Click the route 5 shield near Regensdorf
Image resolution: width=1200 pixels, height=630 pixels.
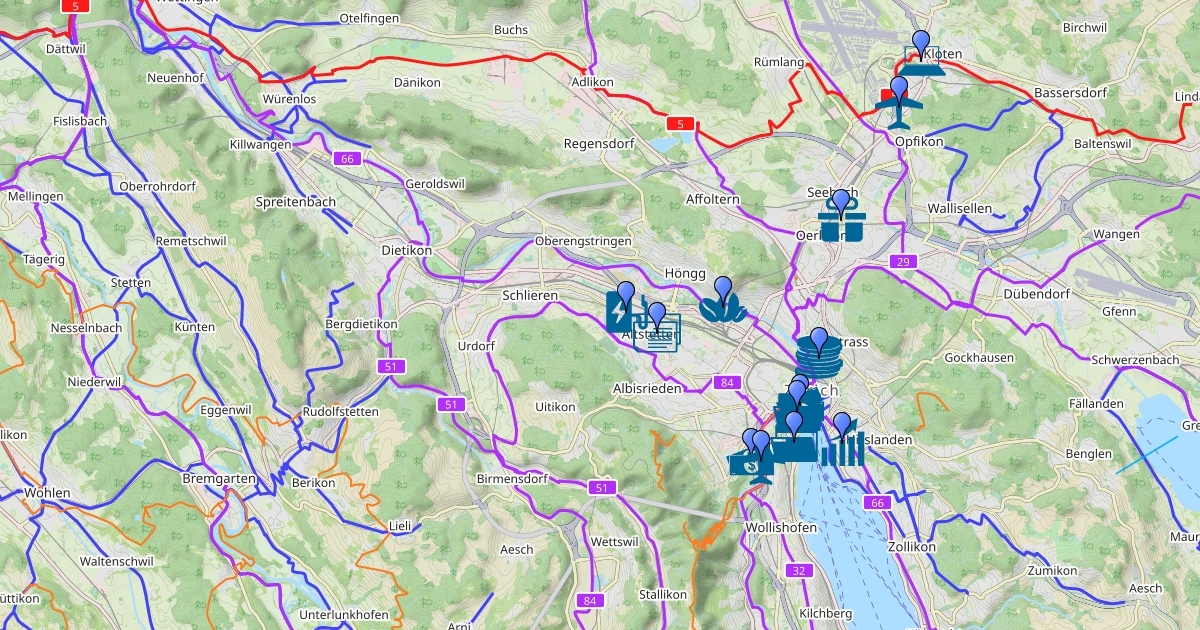[680, 124]
